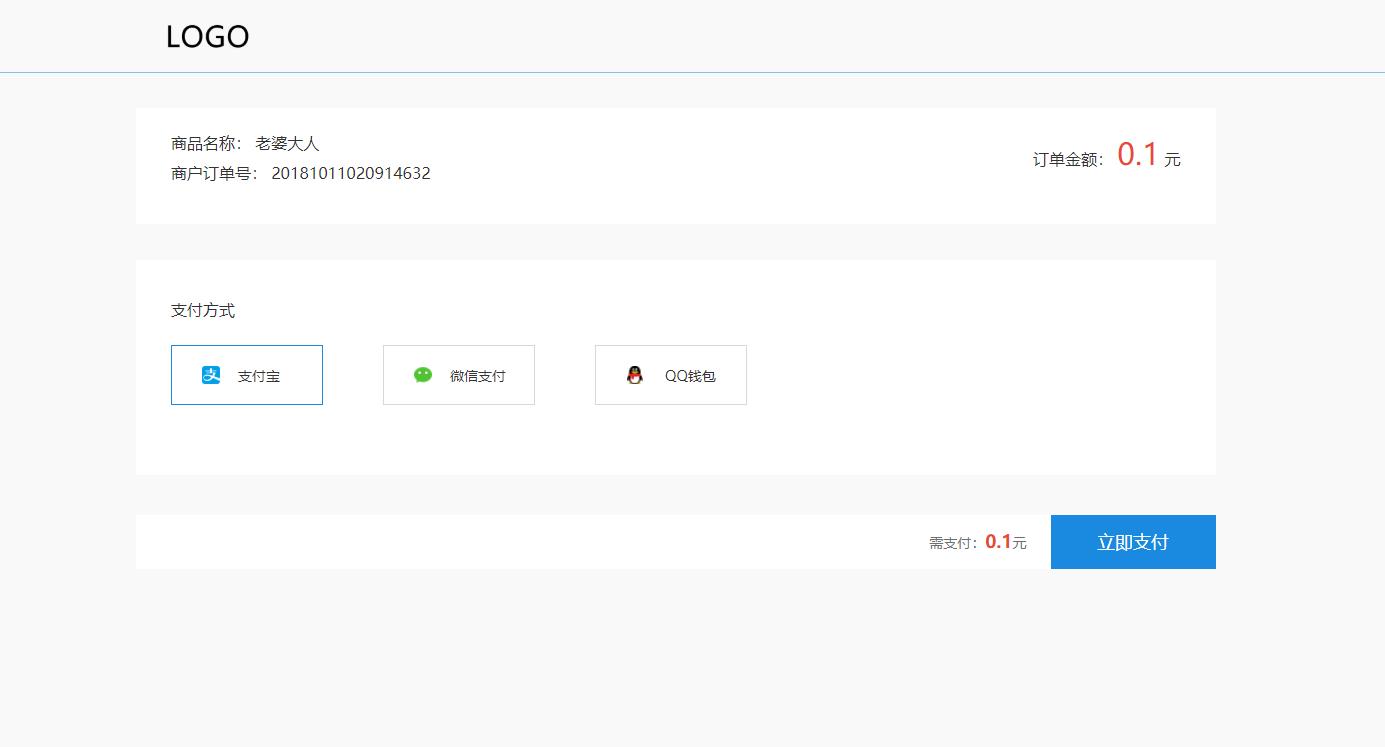Click the product name 老婆大人
The image size is (1385, 747).
click(x=287, y=144)
